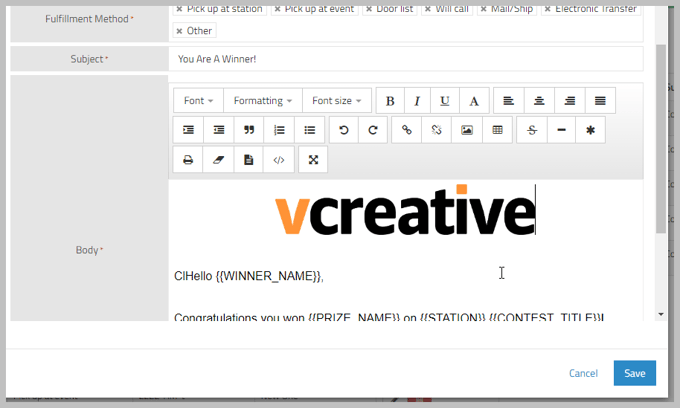Remove the Pick up at station tag

(179, 9)
